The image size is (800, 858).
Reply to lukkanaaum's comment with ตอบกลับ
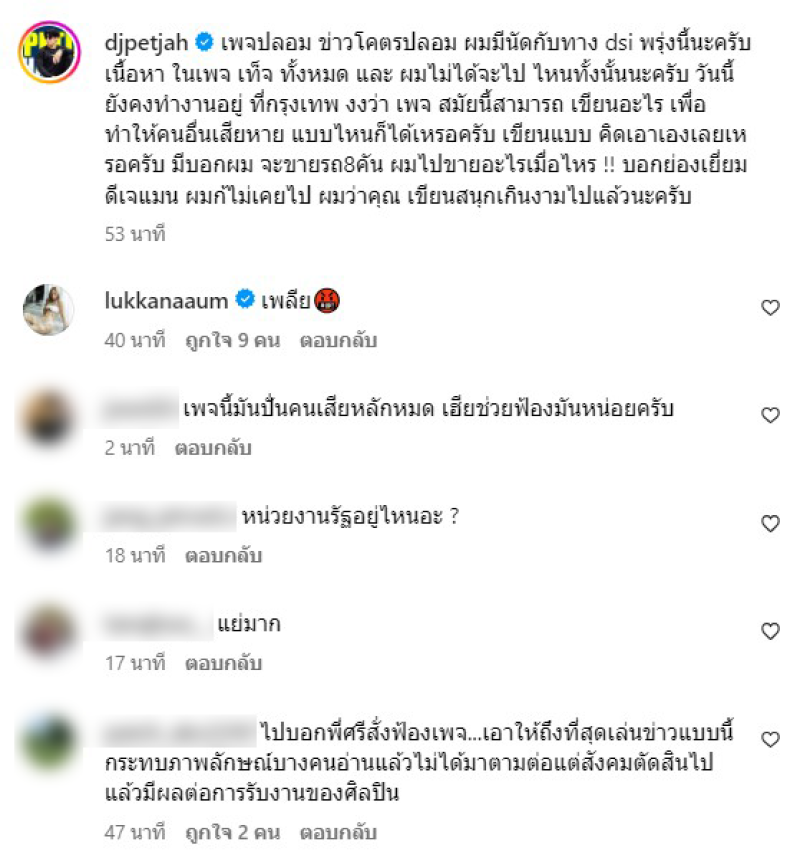tap(338, 340)
